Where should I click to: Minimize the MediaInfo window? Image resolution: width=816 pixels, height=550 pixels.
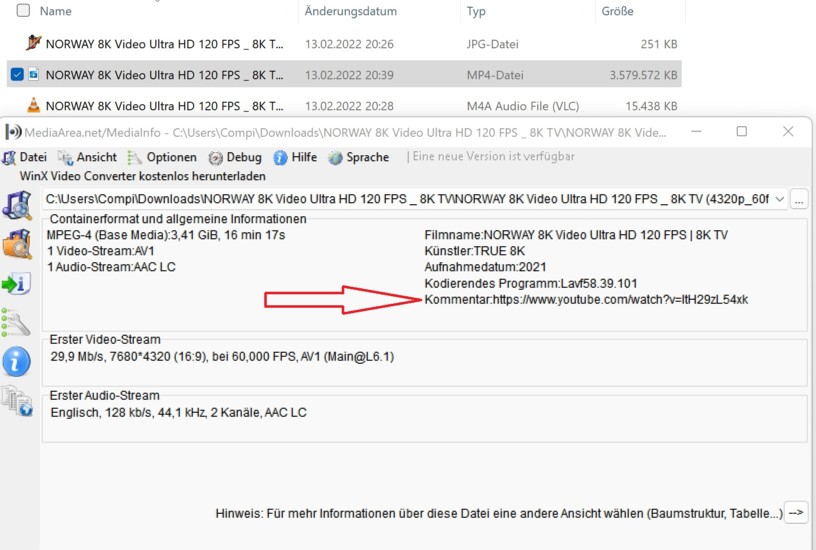click(696, 132)
